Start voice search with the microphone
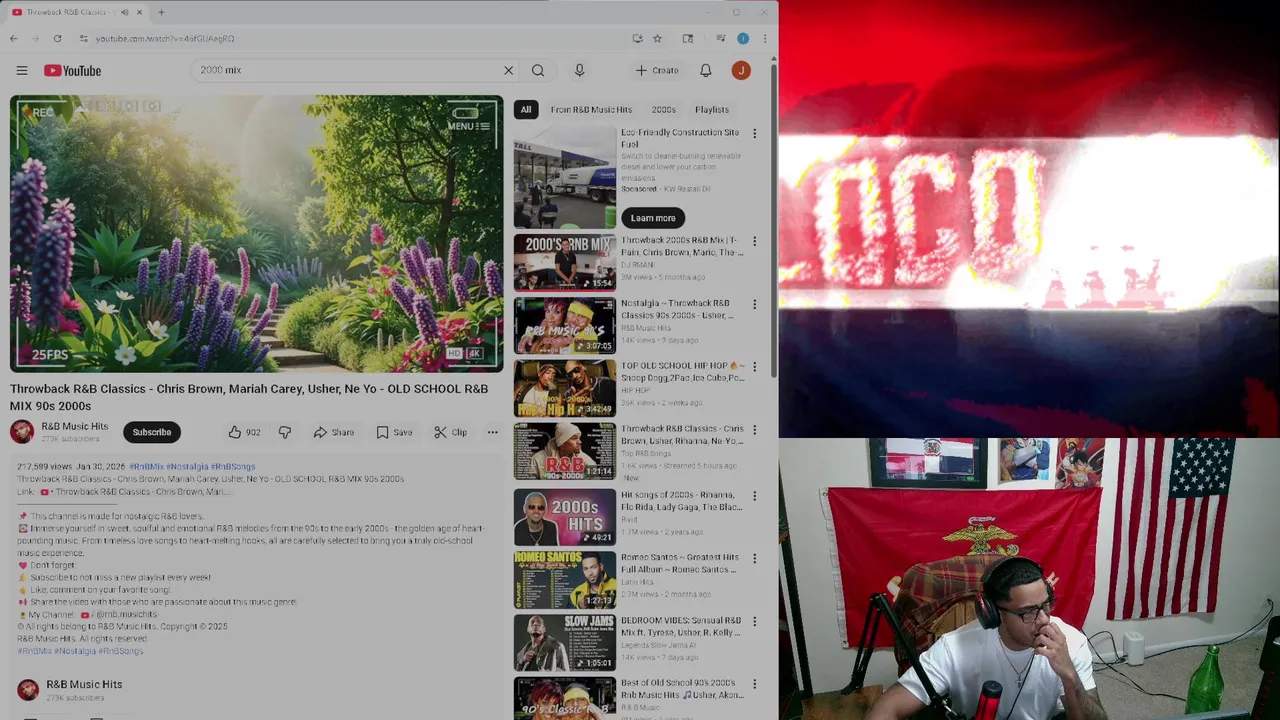1280x720 pixels. click(579, 70)
